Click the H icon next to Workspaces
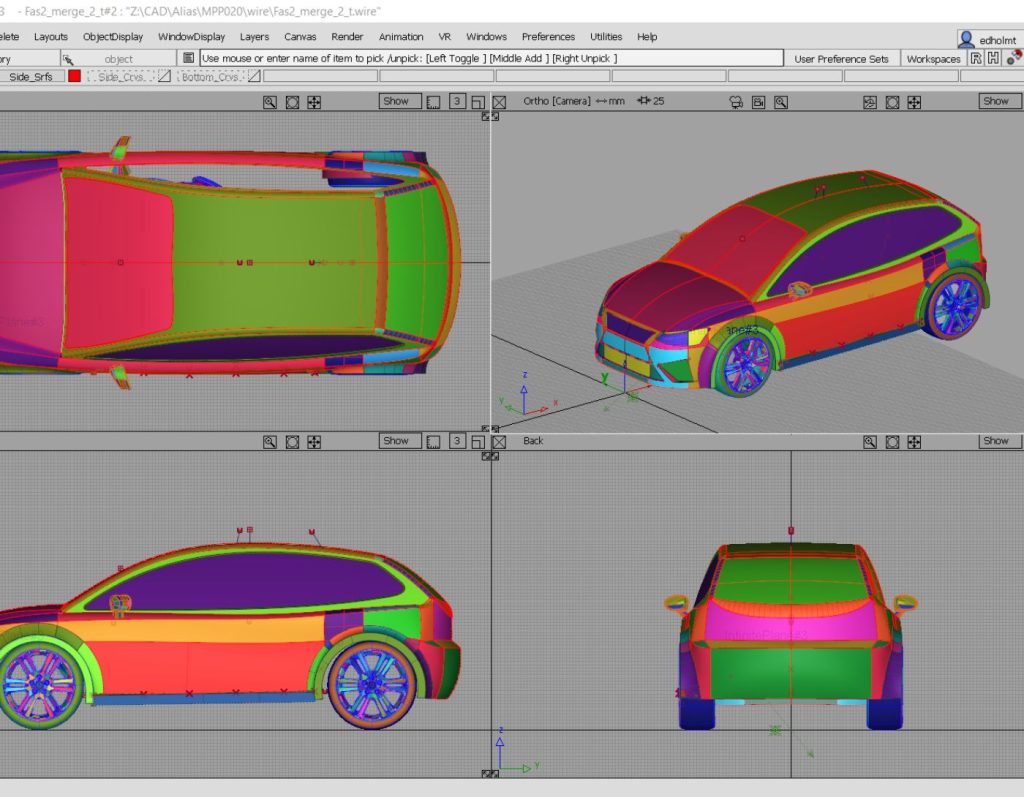The image size is (1024, 797). point(993,58)
